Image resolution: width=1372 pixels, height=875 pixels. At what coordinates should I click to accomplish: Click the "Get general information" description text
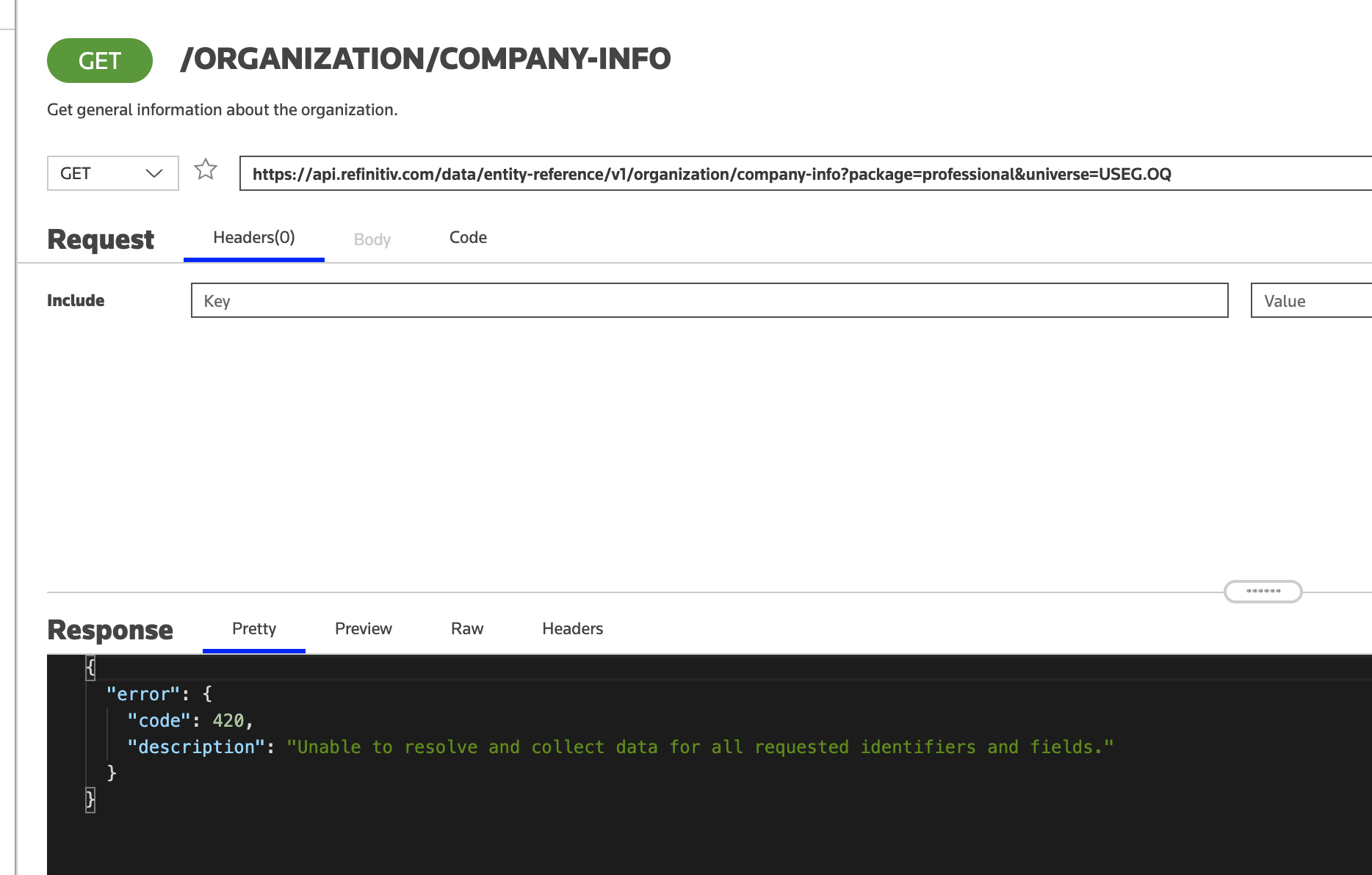(222, 110)
